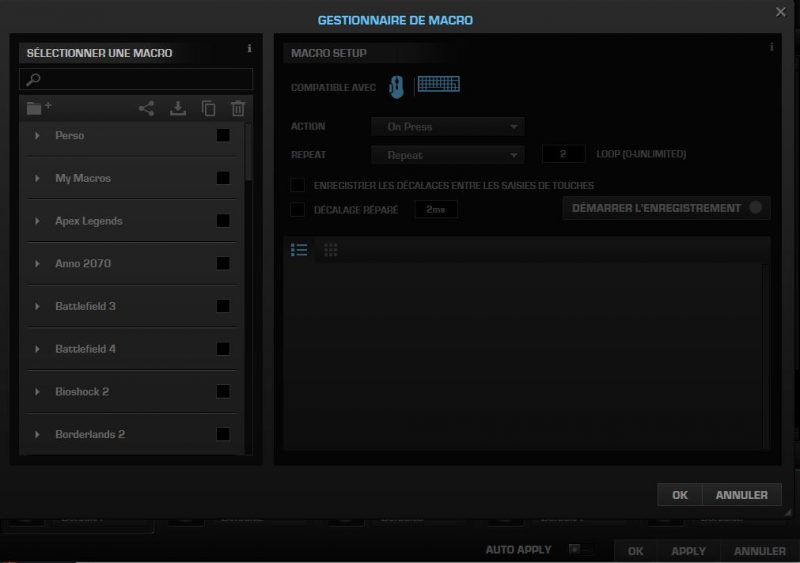The image size is (800, 563).
Task: Click Démarrer l'enregistrement button
Action: coord(666,208)
